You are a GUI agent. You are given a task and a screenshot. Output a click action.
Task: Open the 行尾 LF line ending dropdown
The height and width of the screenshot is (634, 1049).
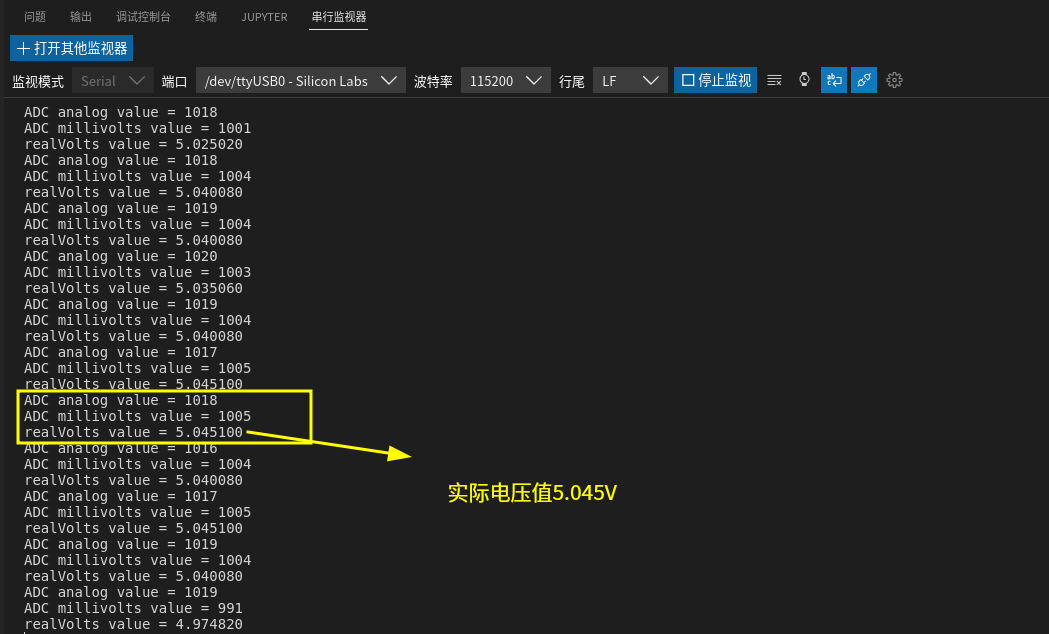[630, 81]
